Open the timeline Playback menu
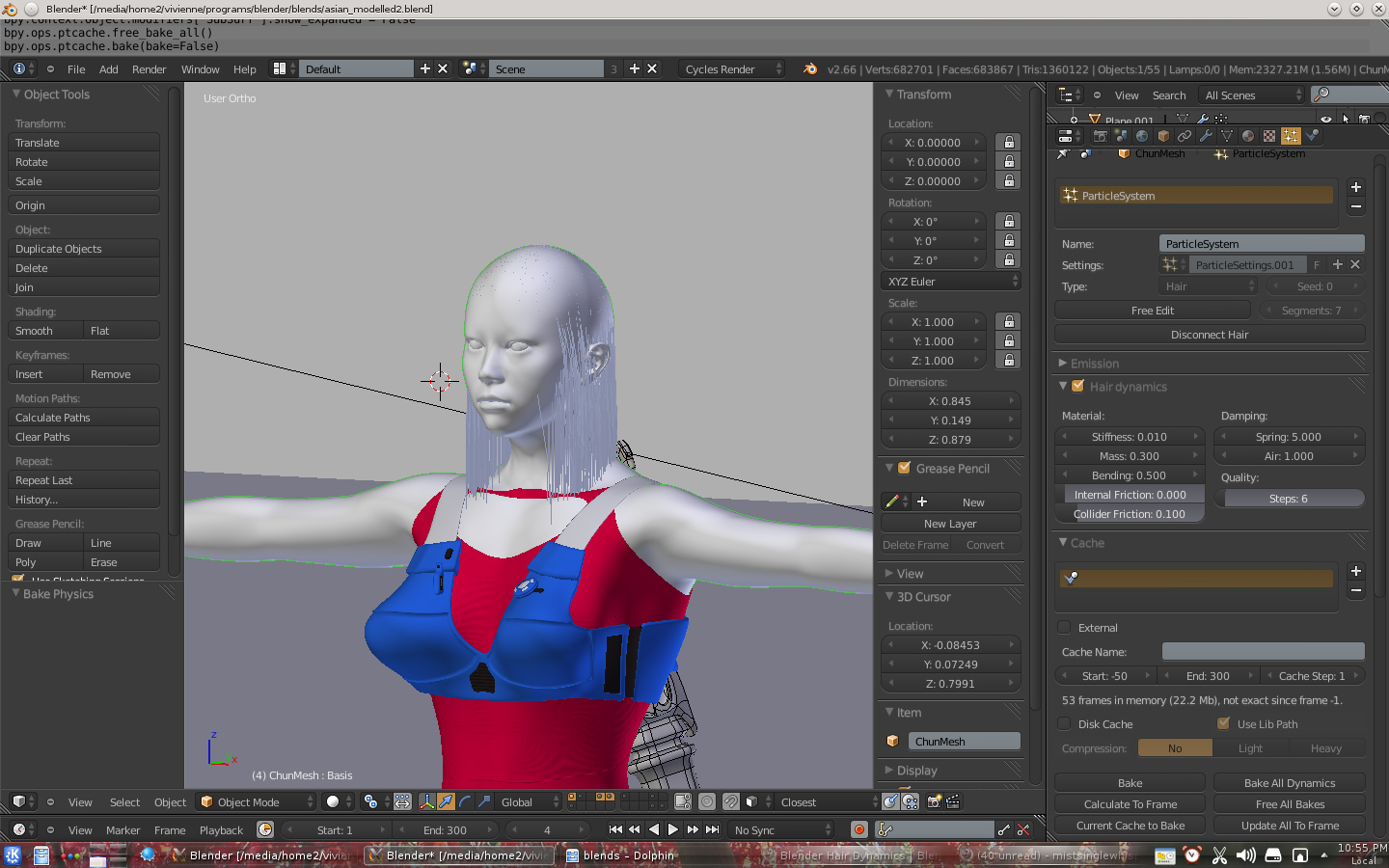This screenshot has width=1389, height=868. point(221,830)
